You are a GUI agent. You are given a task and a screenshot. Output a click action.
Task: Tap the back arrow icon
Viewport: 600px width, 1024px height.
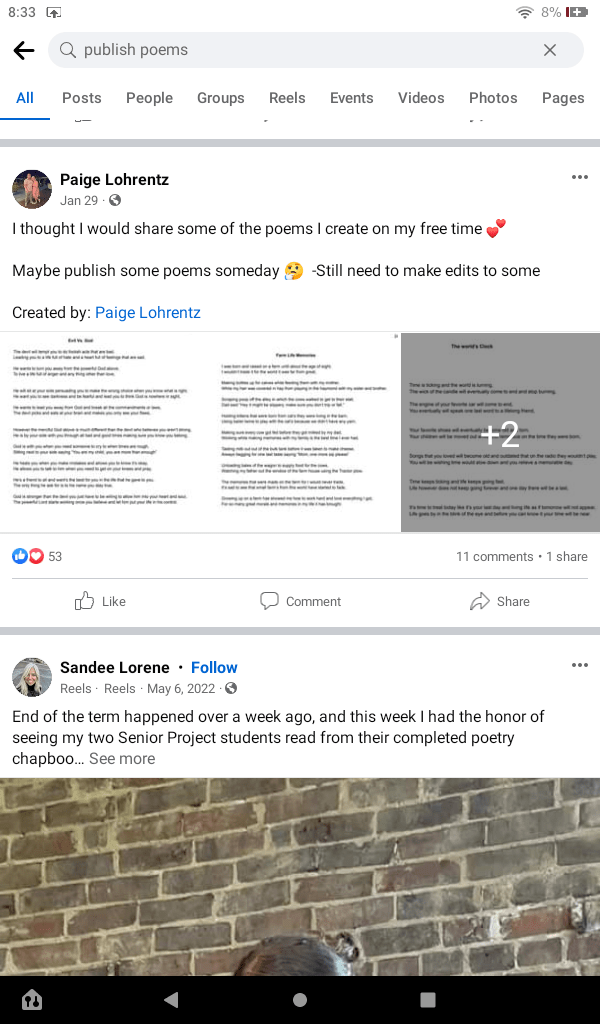pyautogui.click(x=24, y=51)
